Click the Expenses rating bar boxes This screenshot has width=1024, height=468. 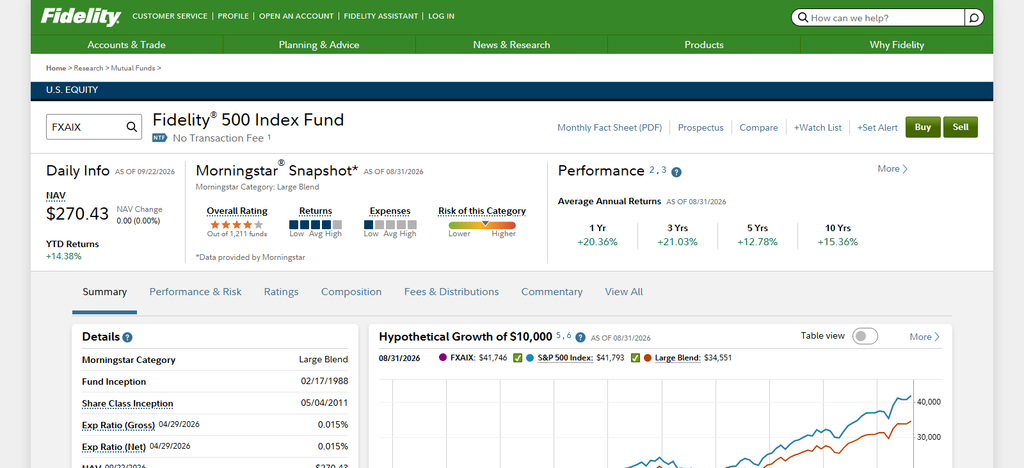(x=390, y=225)
